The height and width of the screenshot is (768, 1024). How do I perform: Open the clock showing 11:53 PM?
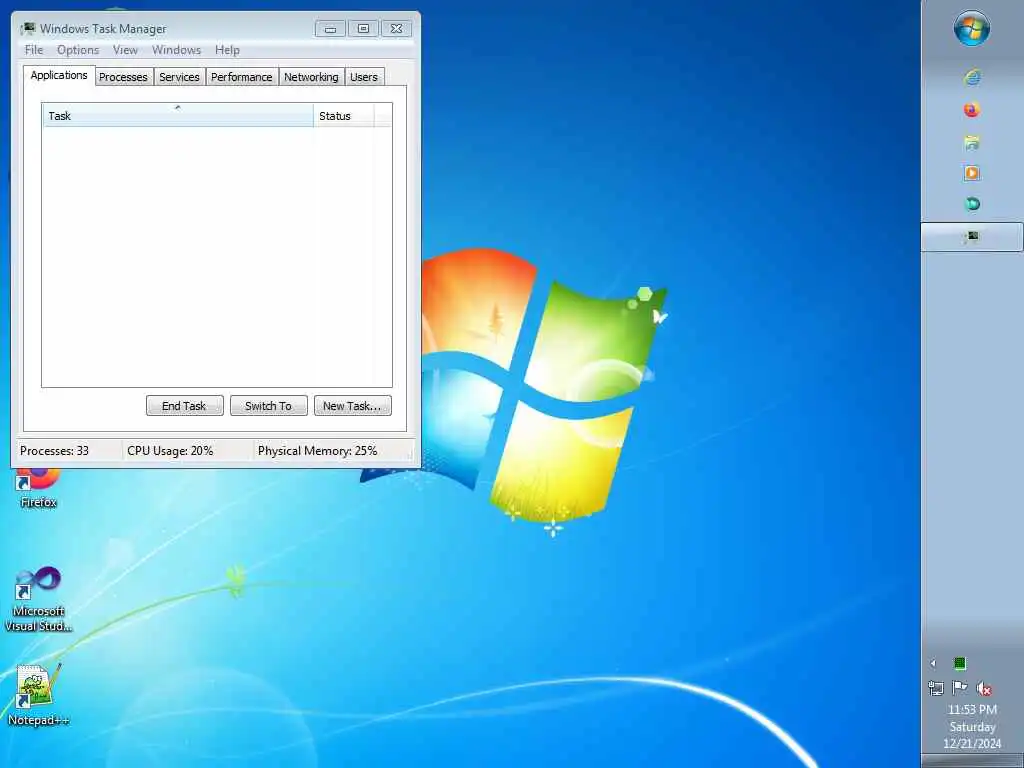[972, 710]
